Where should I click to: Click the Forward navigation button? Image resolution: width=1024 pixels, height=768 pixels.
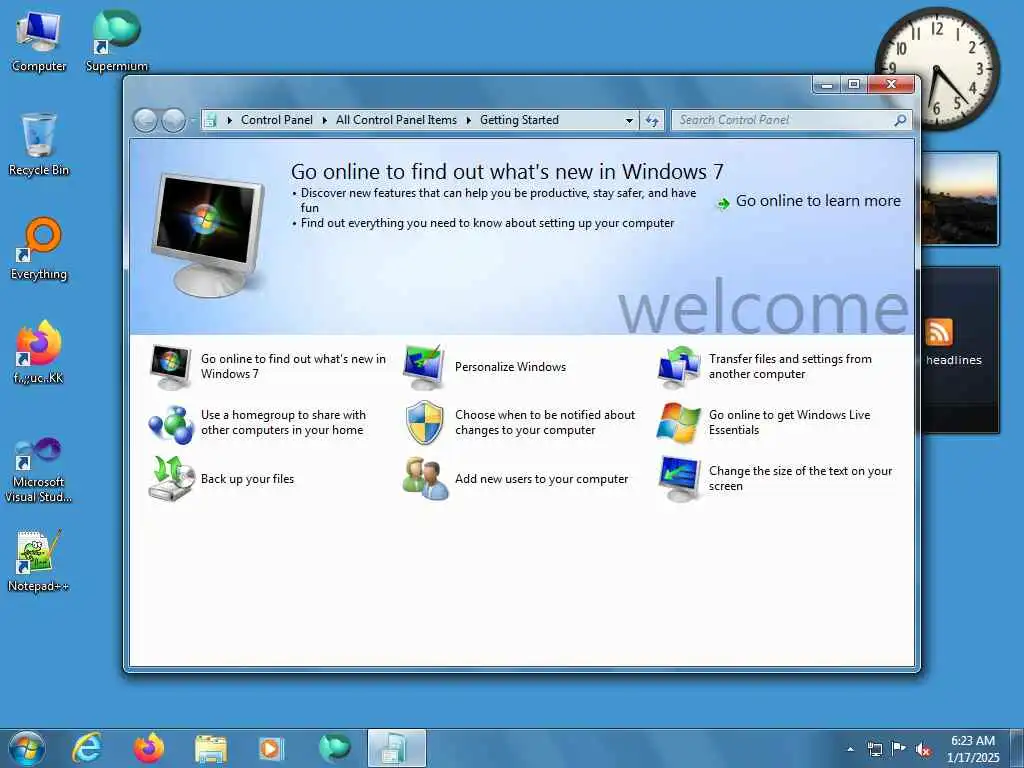point(173,120)
